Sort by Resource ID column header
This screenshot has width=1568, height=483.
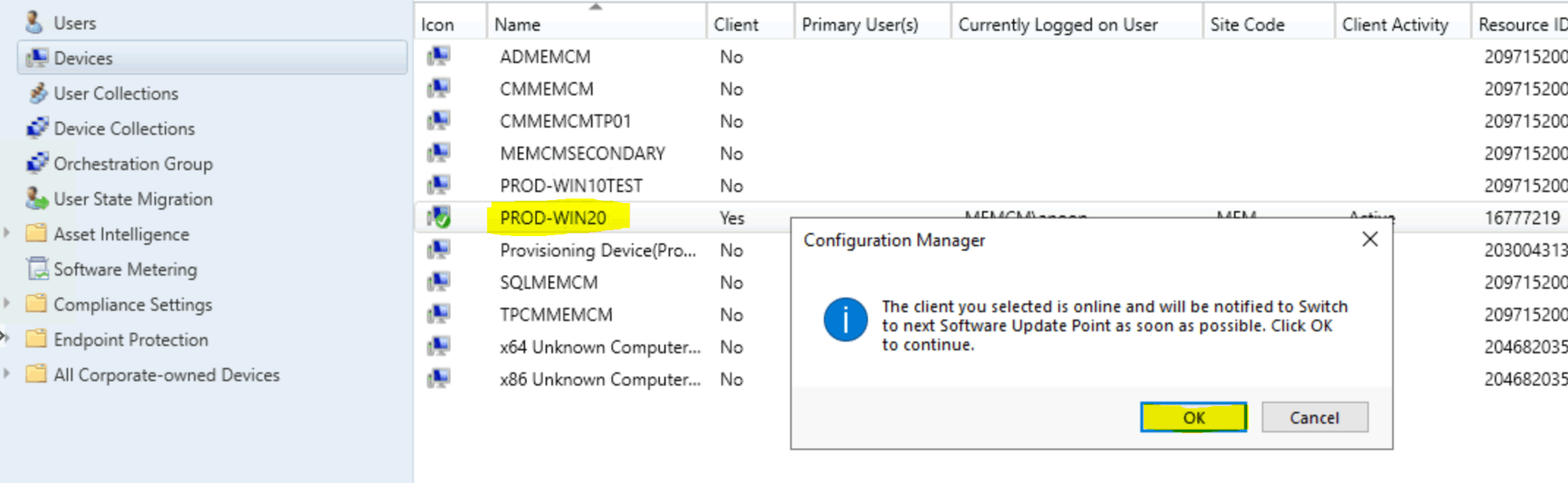[1520, 24]
